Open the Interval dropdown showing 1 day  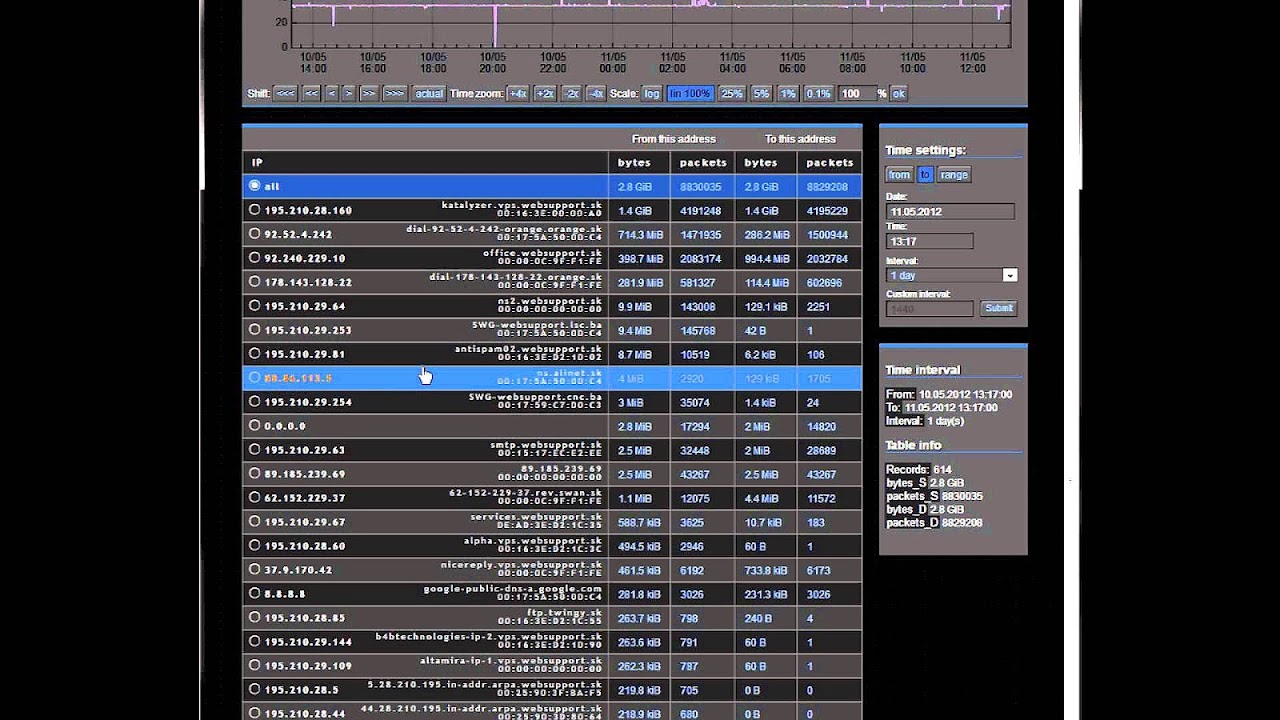point(951,275)
